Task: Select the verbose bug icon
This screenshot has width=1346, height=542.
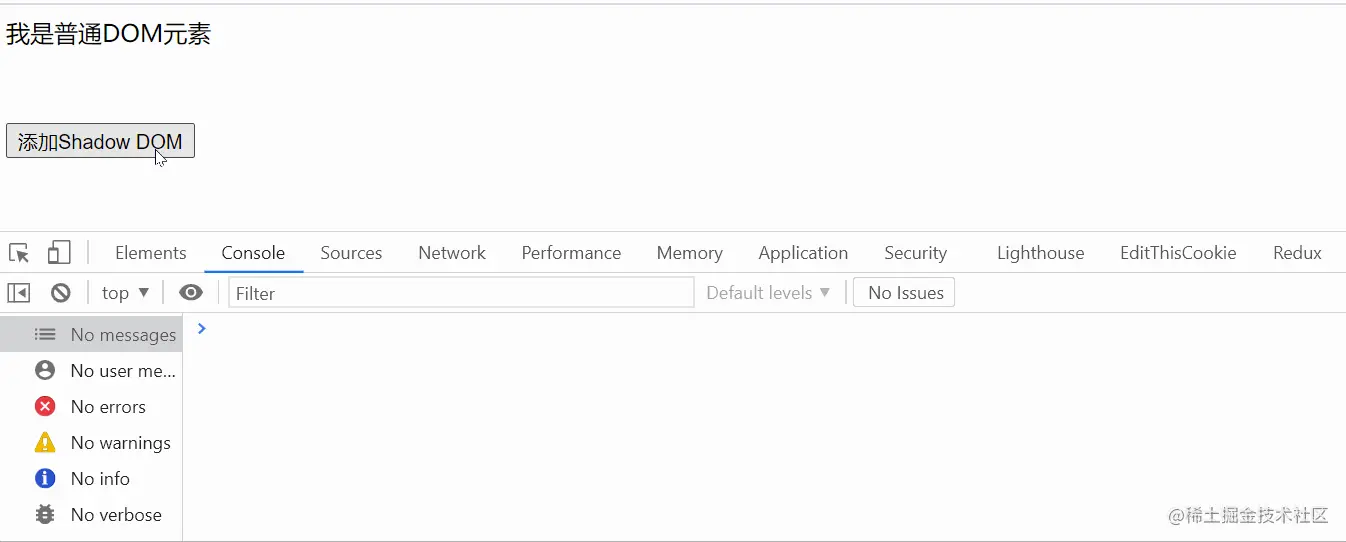Action: (45, 515)
